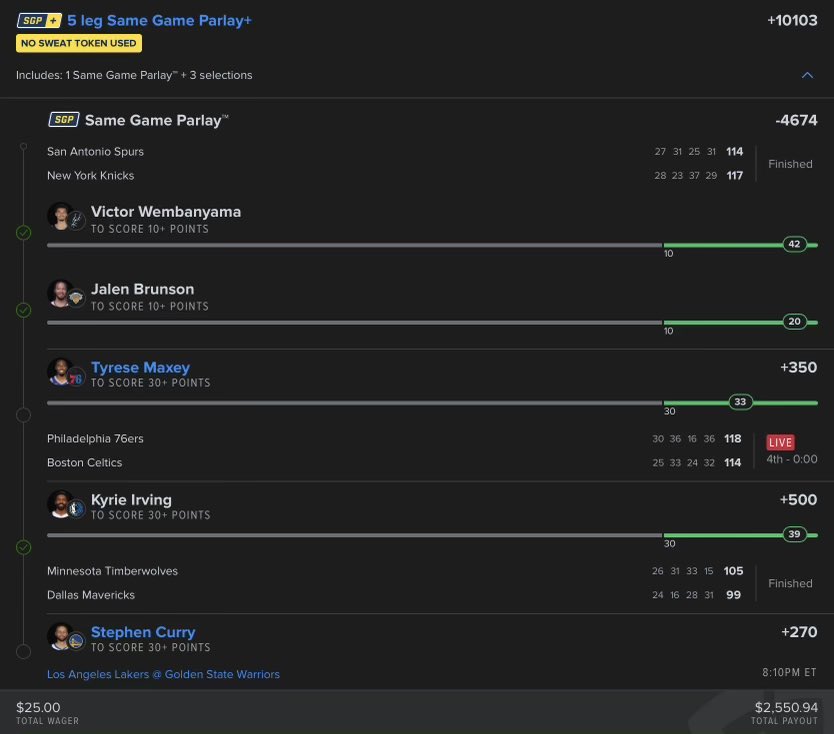Open the Tyrese Maxey player link
Viewport: 834px width, 734px height.
coord(140,368)
